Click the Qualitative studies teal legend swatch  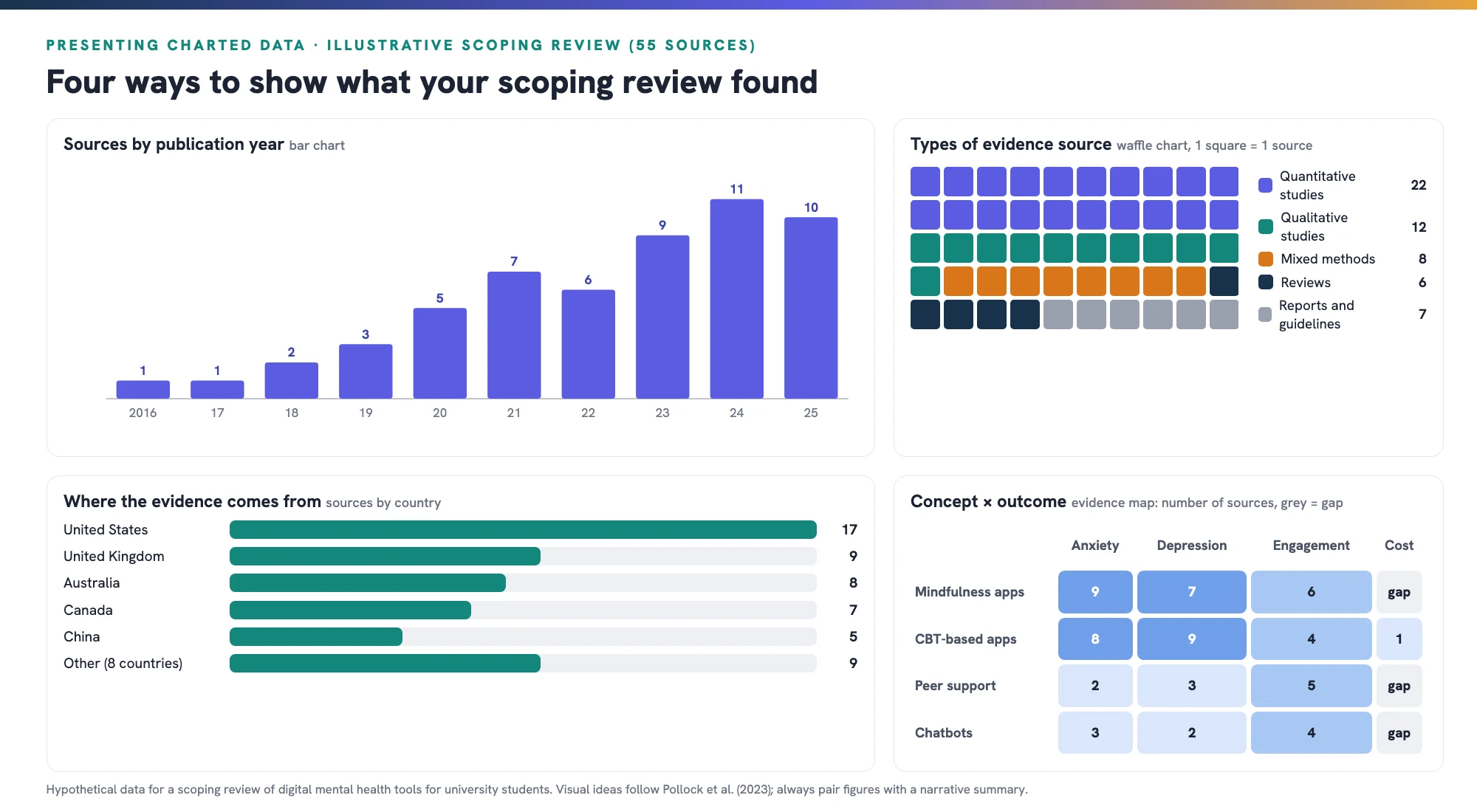(x=1265, y=227)
